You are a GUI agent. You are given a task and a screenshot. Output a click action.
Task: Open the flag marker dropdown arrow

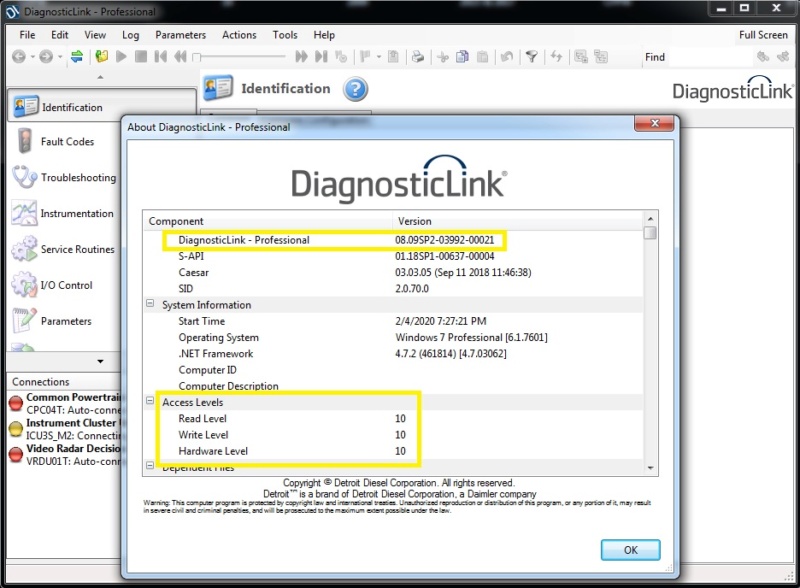pyautogui.click(x=379, y=57)
